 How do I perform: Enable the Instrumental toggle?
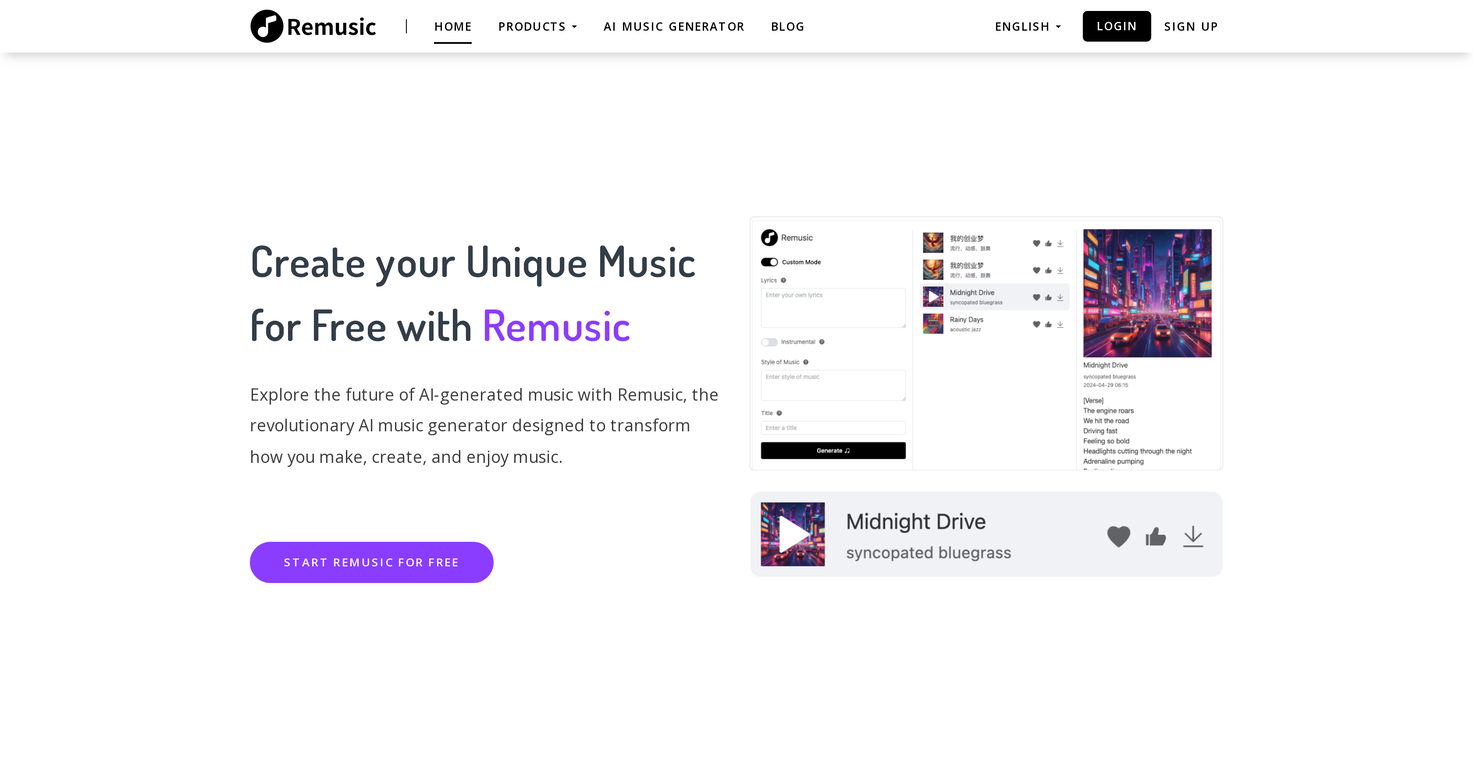click(769, 341)
